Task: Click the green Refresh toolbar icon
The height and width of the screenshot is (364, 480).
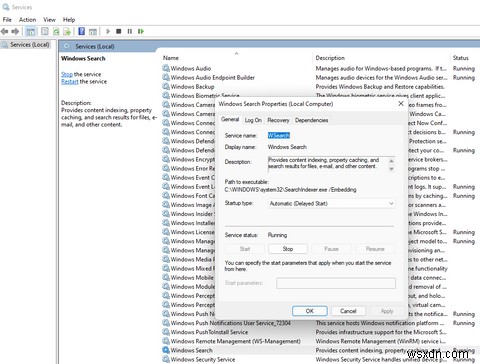Action: point(56,31)
